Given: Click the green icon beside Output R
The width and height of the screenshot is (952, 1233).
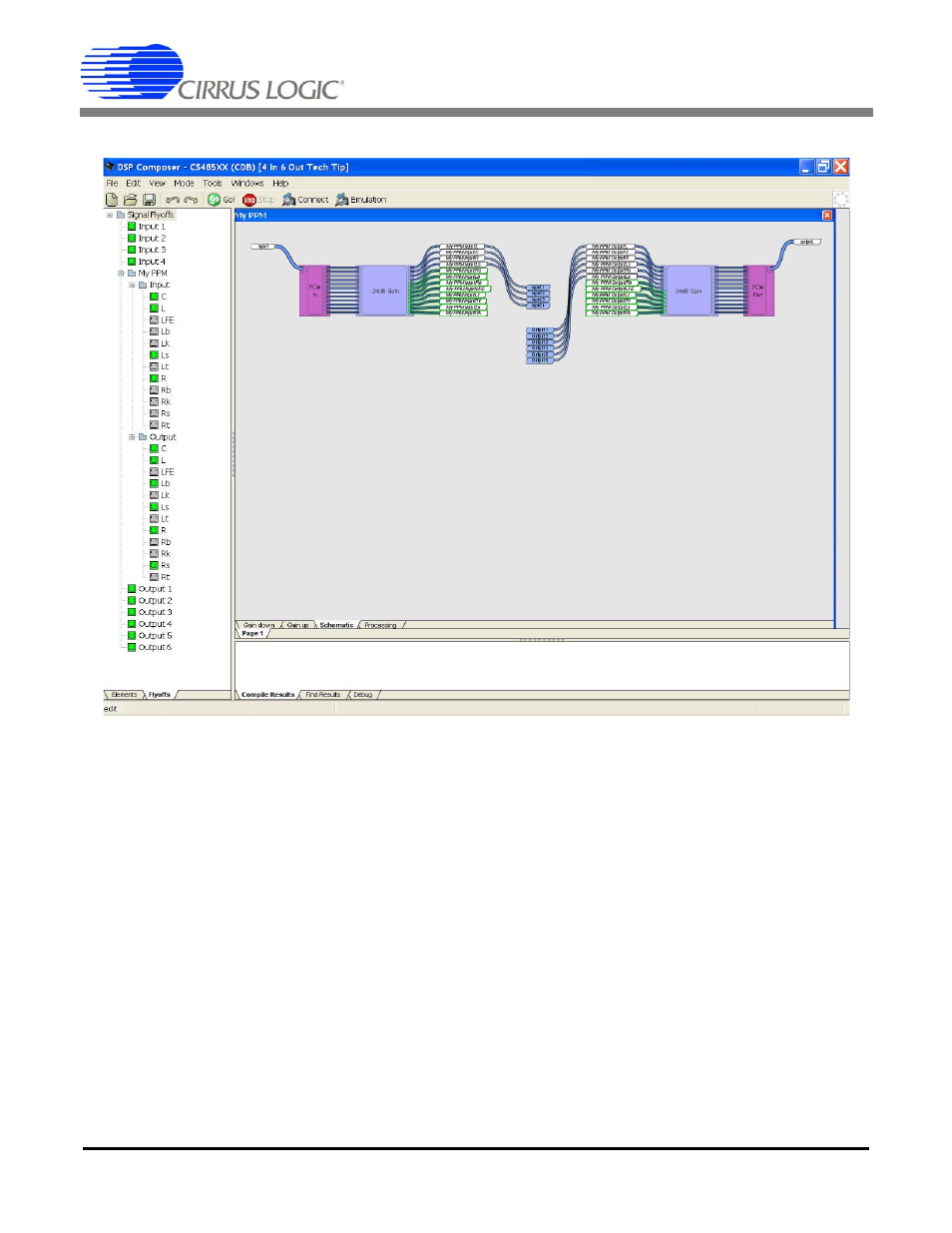Looking at the screenshot, I should [x=154, y=531].
